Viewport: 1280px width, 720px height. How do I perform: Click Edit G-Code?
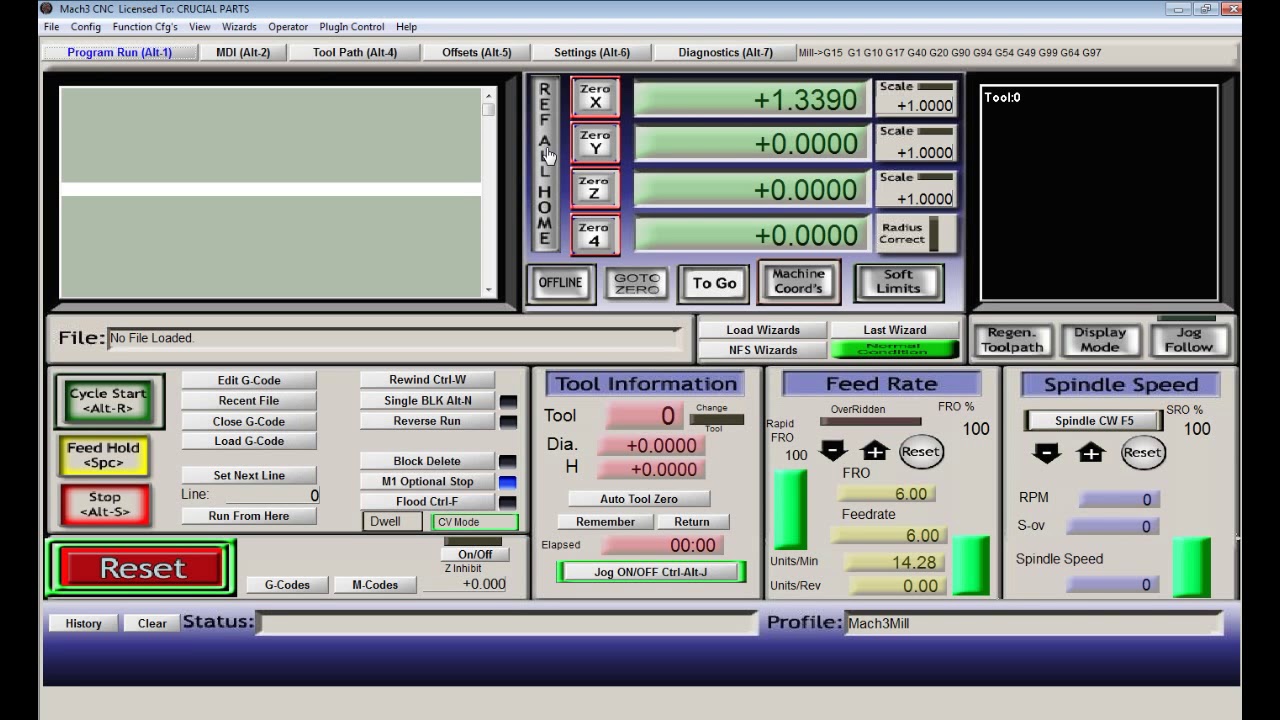pyautogui.click(x=249, y=380)
